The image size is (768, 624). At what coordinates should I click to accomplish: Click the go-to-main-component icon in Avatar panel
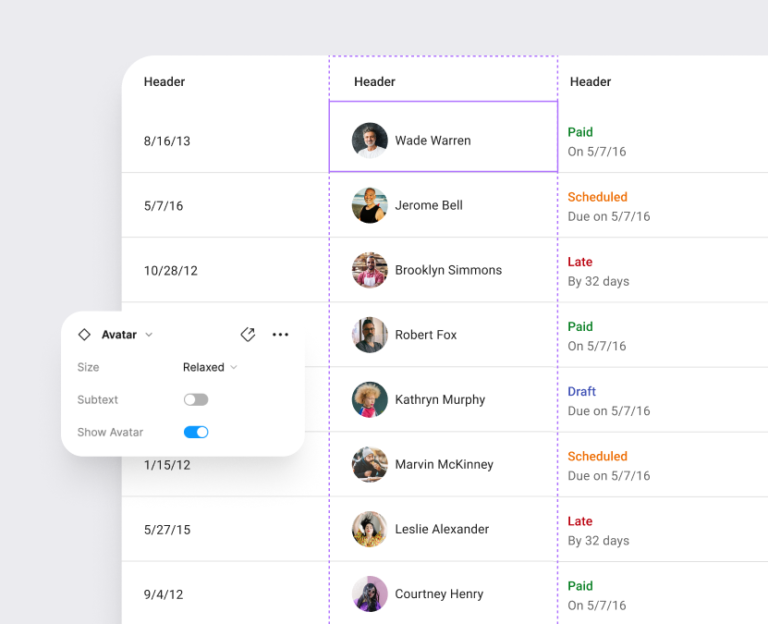pyautogui.click(x=248, y=335)
